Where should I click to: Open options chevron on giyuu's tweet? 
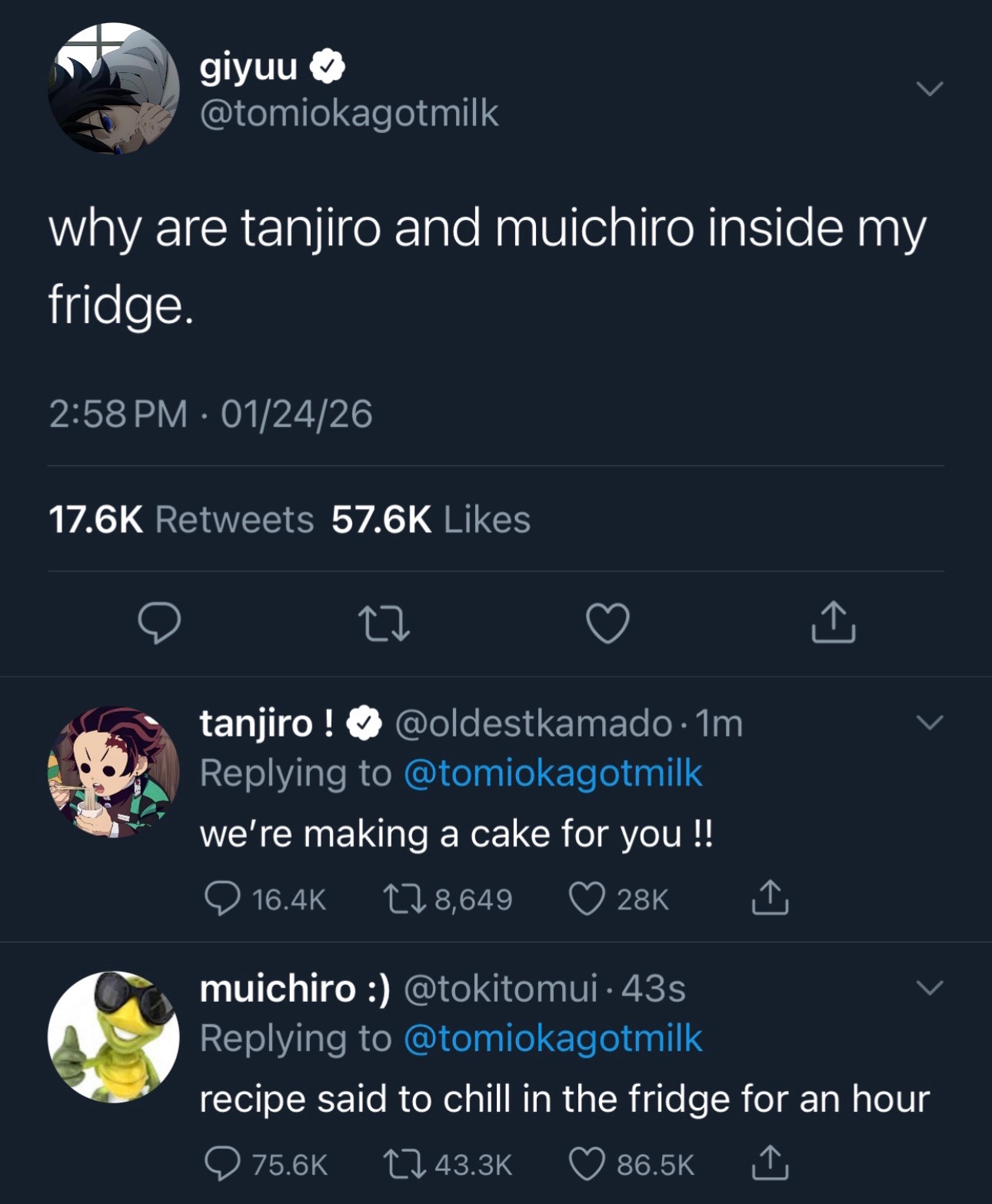[930, 89]
